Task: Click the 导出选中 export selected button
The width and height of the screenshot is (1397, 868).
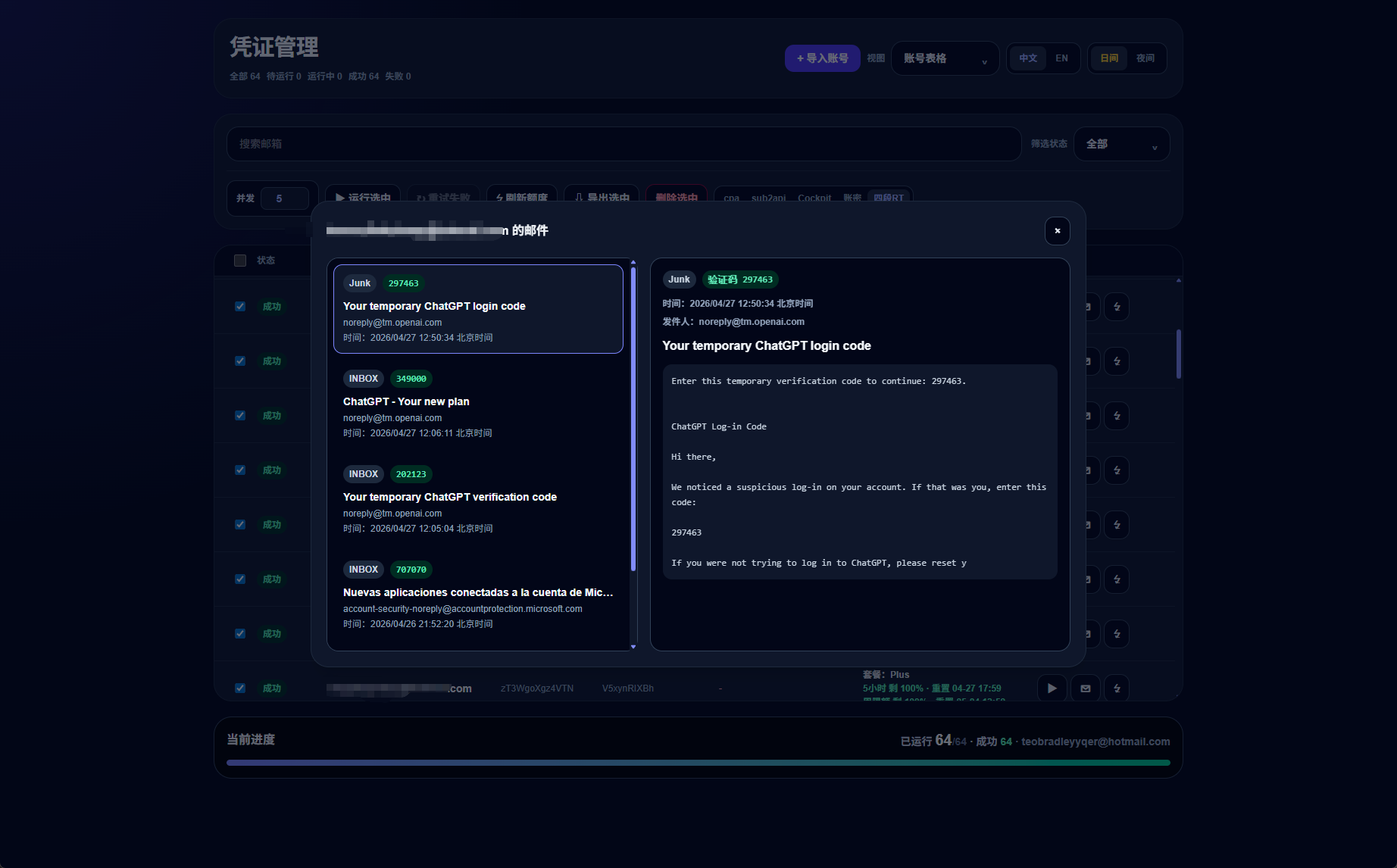Action: [x=602, y=195]
